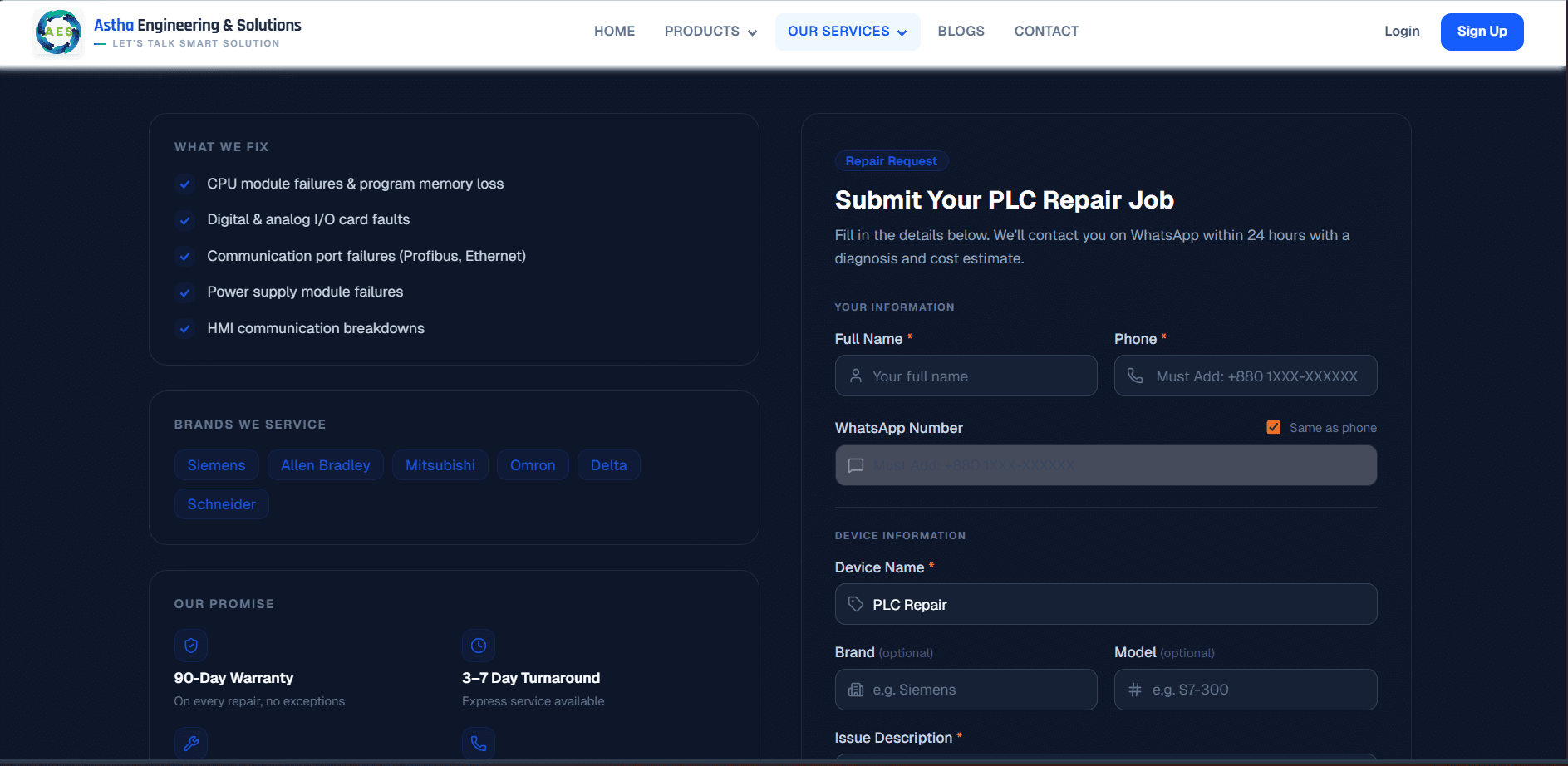Viewport: 1568px width, 766px height.
Task: Select the Omron brand tag
Action: pyautogui.click(x=533, y=465)
